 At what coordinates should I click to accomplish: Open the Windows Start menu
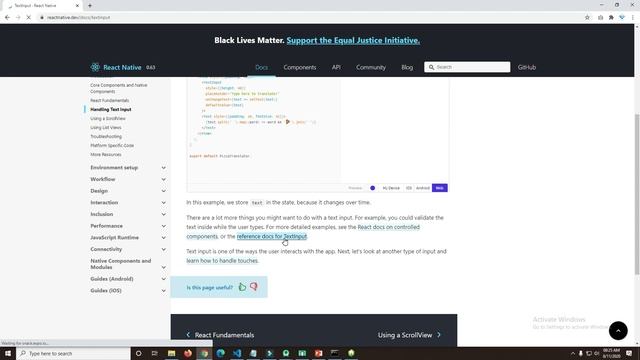8,353
